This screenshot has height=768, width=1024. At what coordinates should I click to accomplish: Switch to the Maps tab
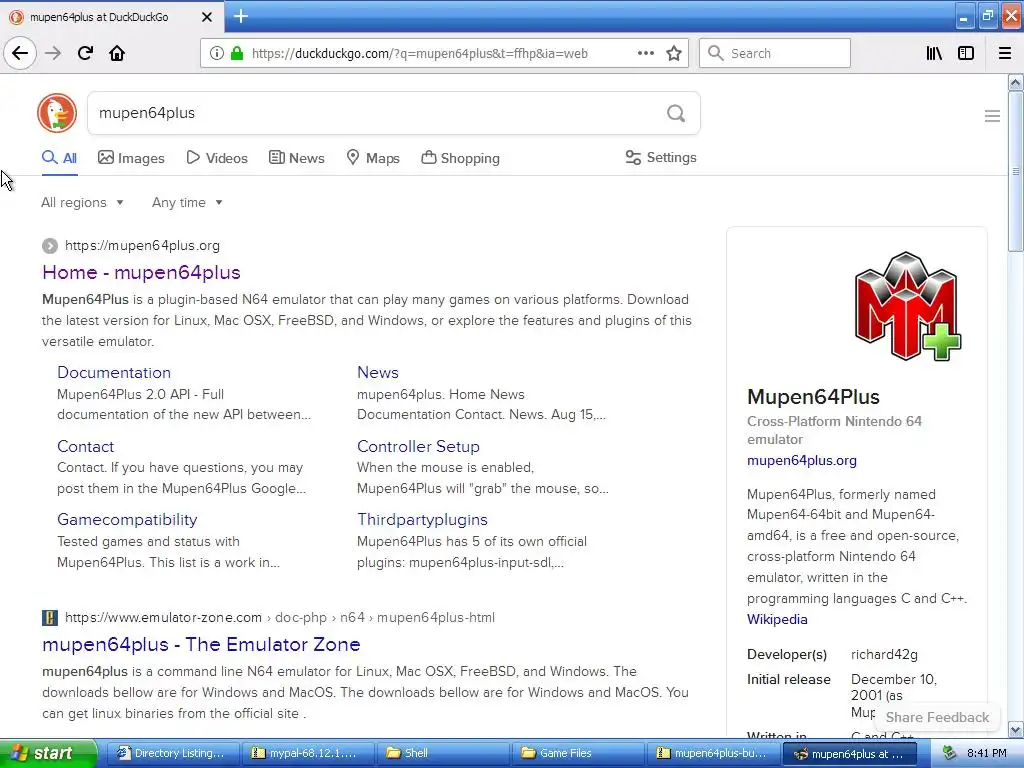coord(372,158)
